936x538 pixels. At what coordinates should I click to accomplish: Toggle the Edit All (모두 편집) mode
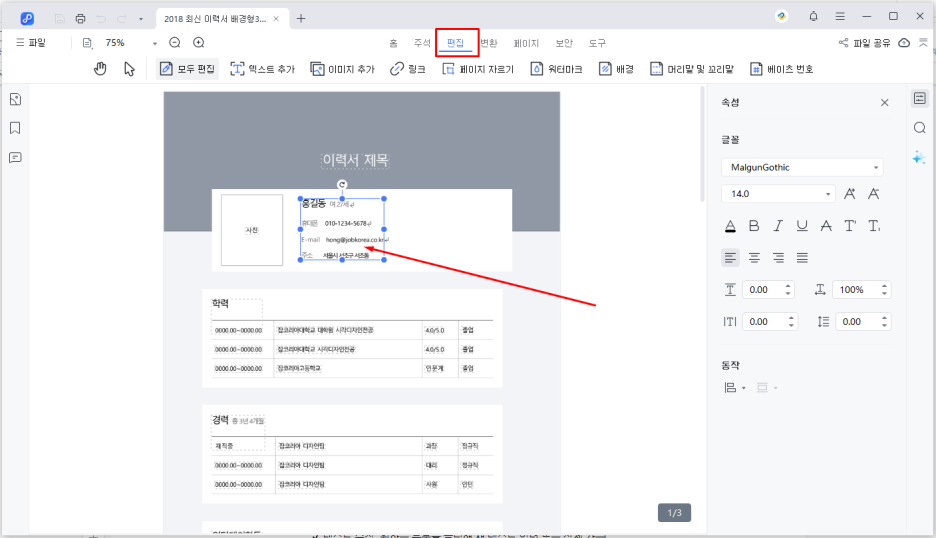coord(187,69)
